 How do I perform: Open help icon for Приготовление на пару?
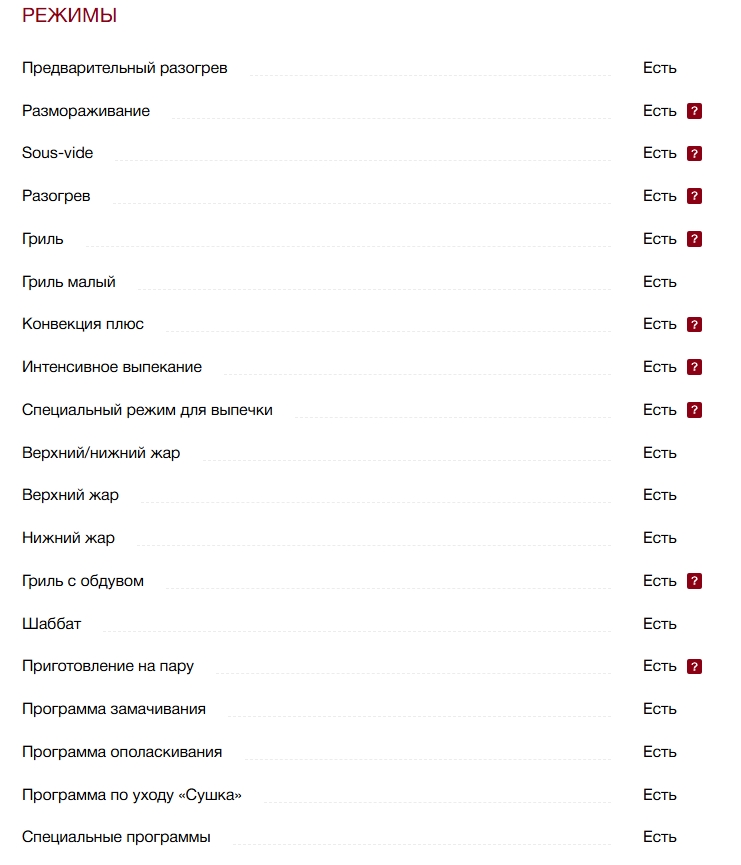pos(694,666)
